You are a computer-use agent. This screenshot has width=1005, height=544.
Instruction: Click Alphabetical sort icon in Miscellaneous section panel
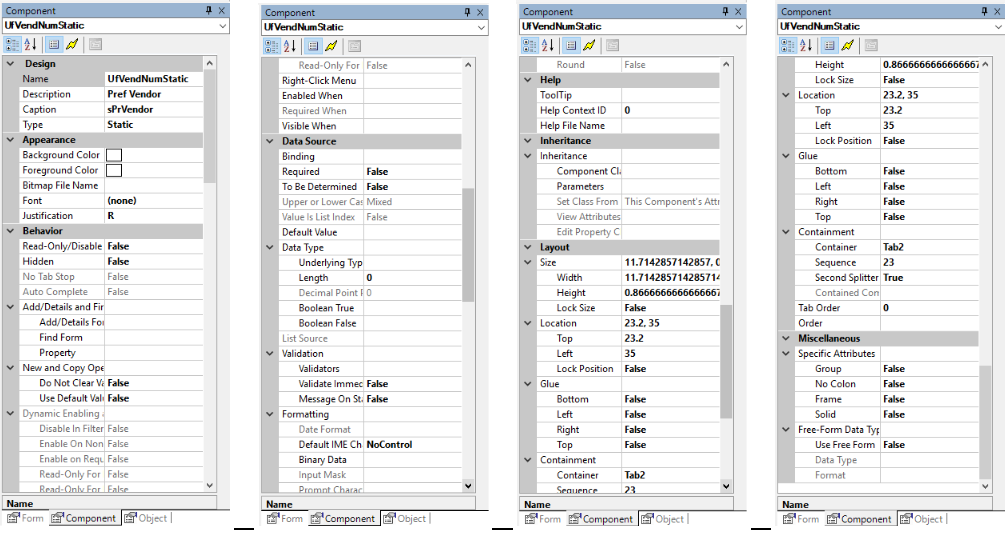tap(806, 45)
